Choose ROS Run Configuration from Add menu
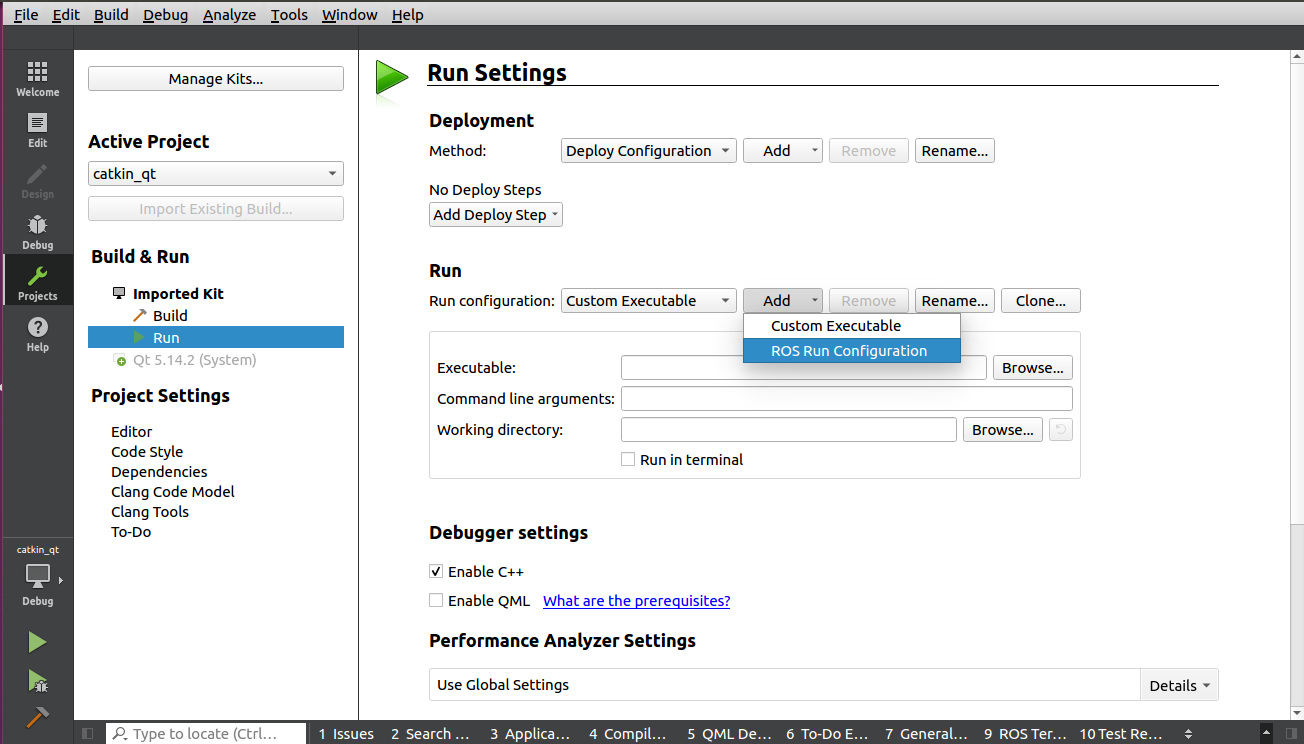 [x=851, y=351]
